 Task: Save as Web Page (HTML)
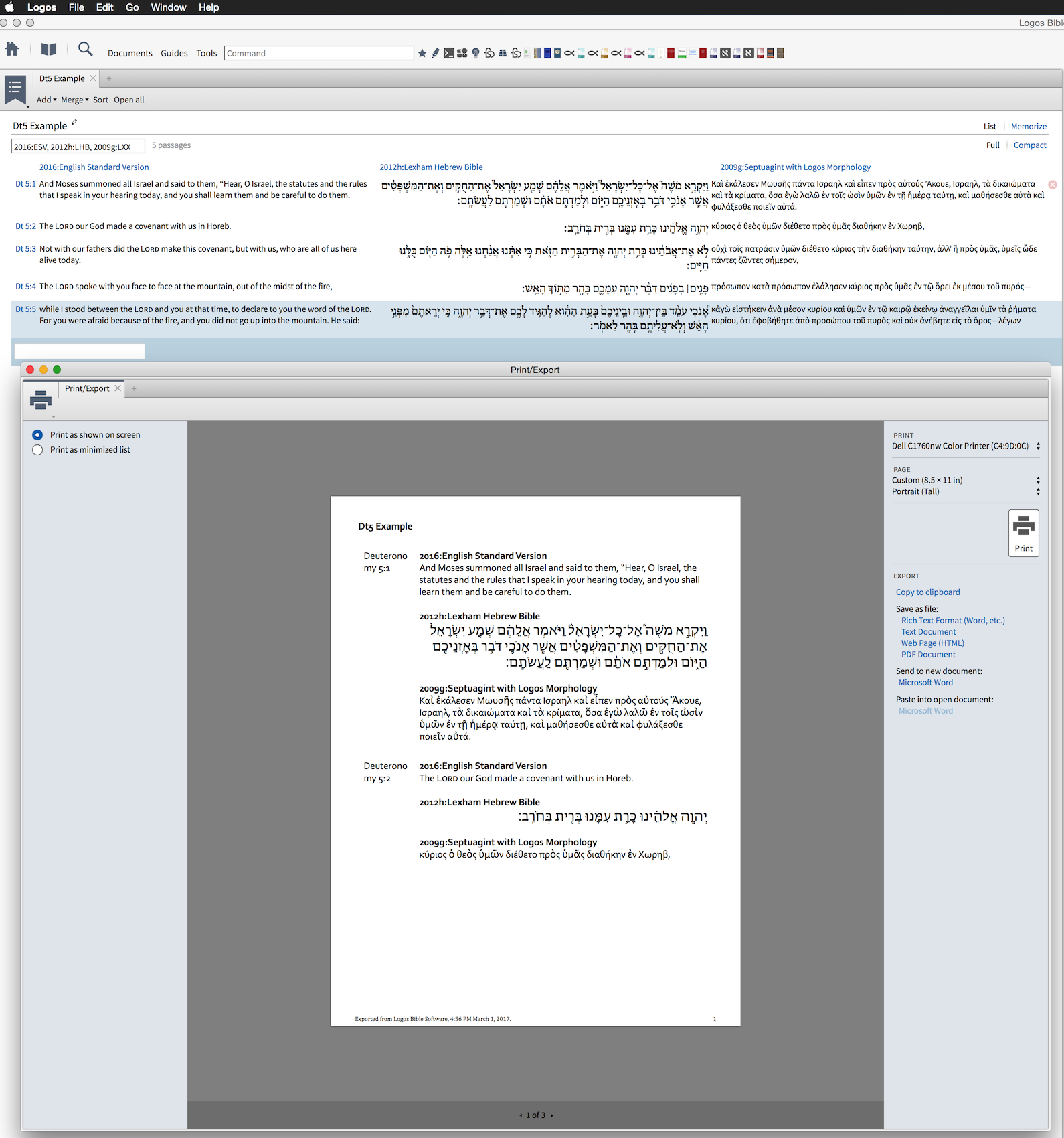[x=932, y=643]
